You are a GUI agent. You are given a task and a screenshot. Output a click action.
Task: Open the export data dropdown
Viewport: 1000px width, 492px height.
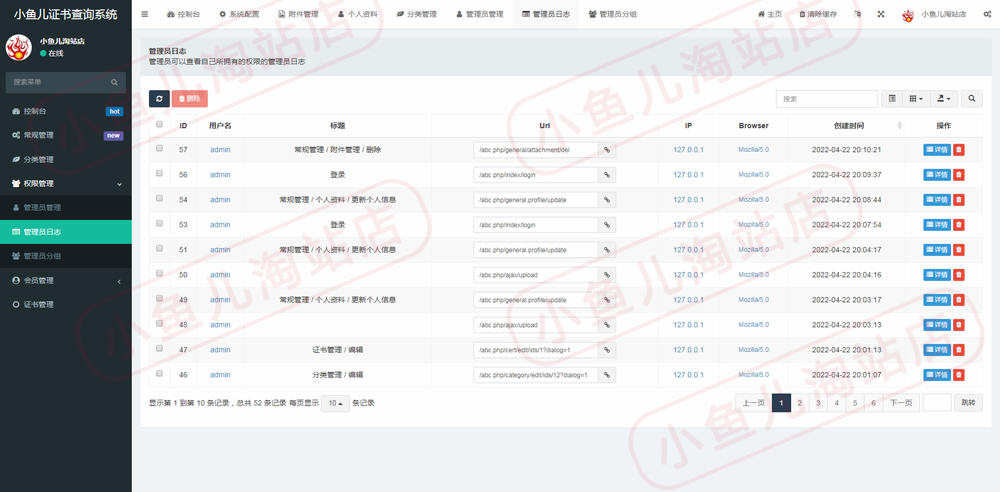pyautogui.click(x=944, y=99)
